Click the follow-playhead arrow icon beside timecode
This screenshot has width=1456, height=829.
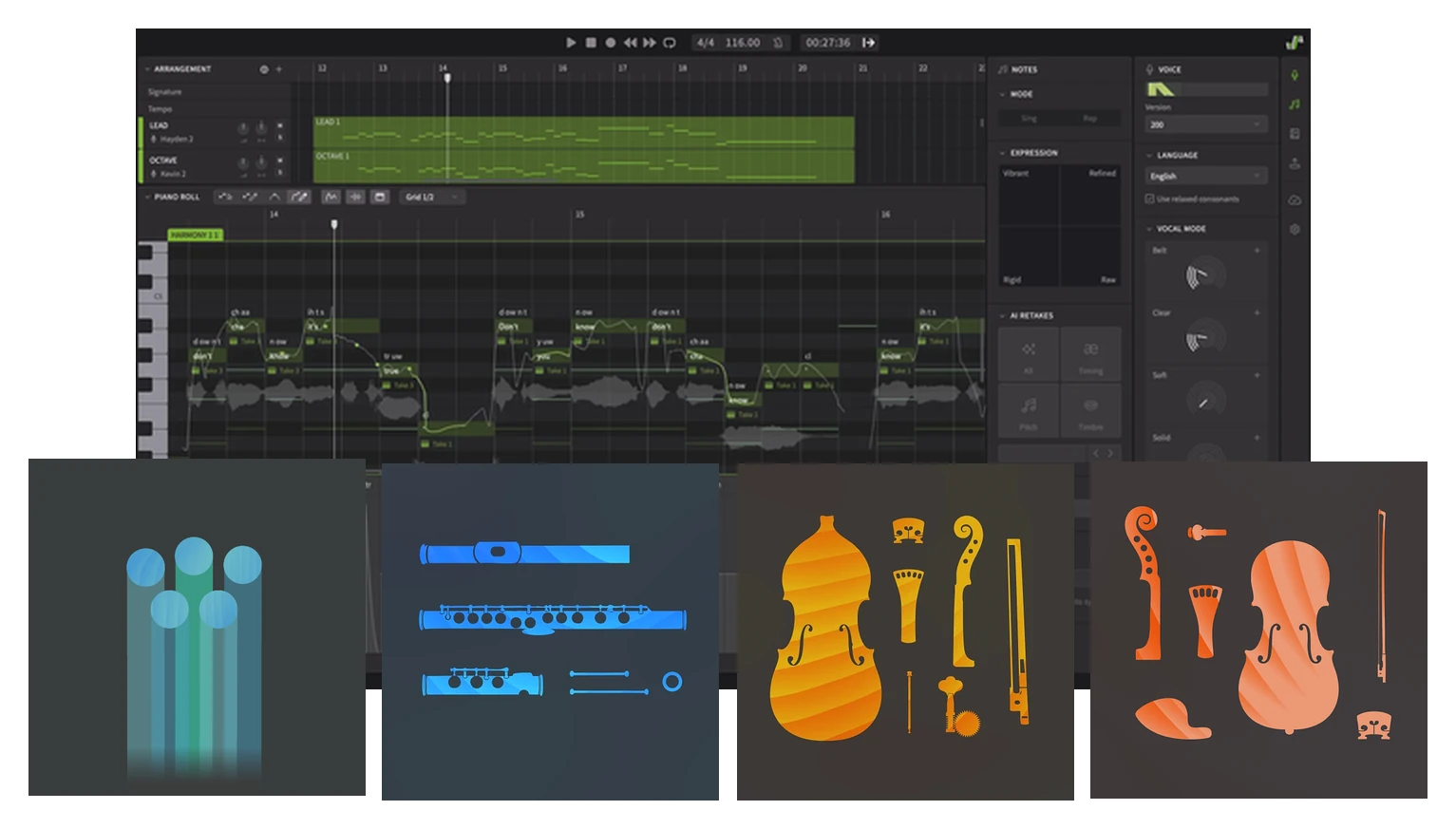click(x=868, y=43)
